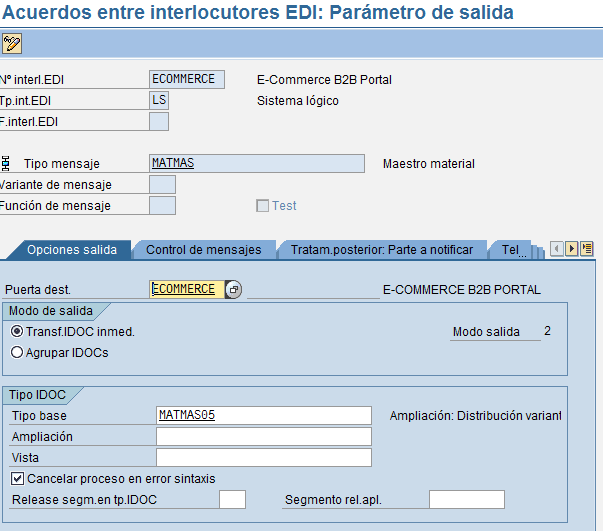Screen dimensions: 603x531
Task: Select Transf.IDOC inmed. radio button
Action: [17, 332]
